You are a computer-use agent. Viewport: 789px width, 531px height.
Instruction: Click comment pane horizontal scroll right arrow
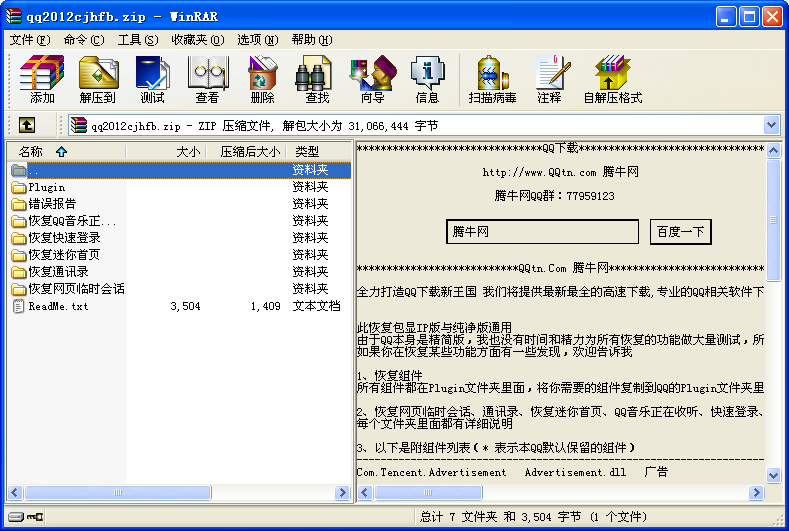click(756, 492)
